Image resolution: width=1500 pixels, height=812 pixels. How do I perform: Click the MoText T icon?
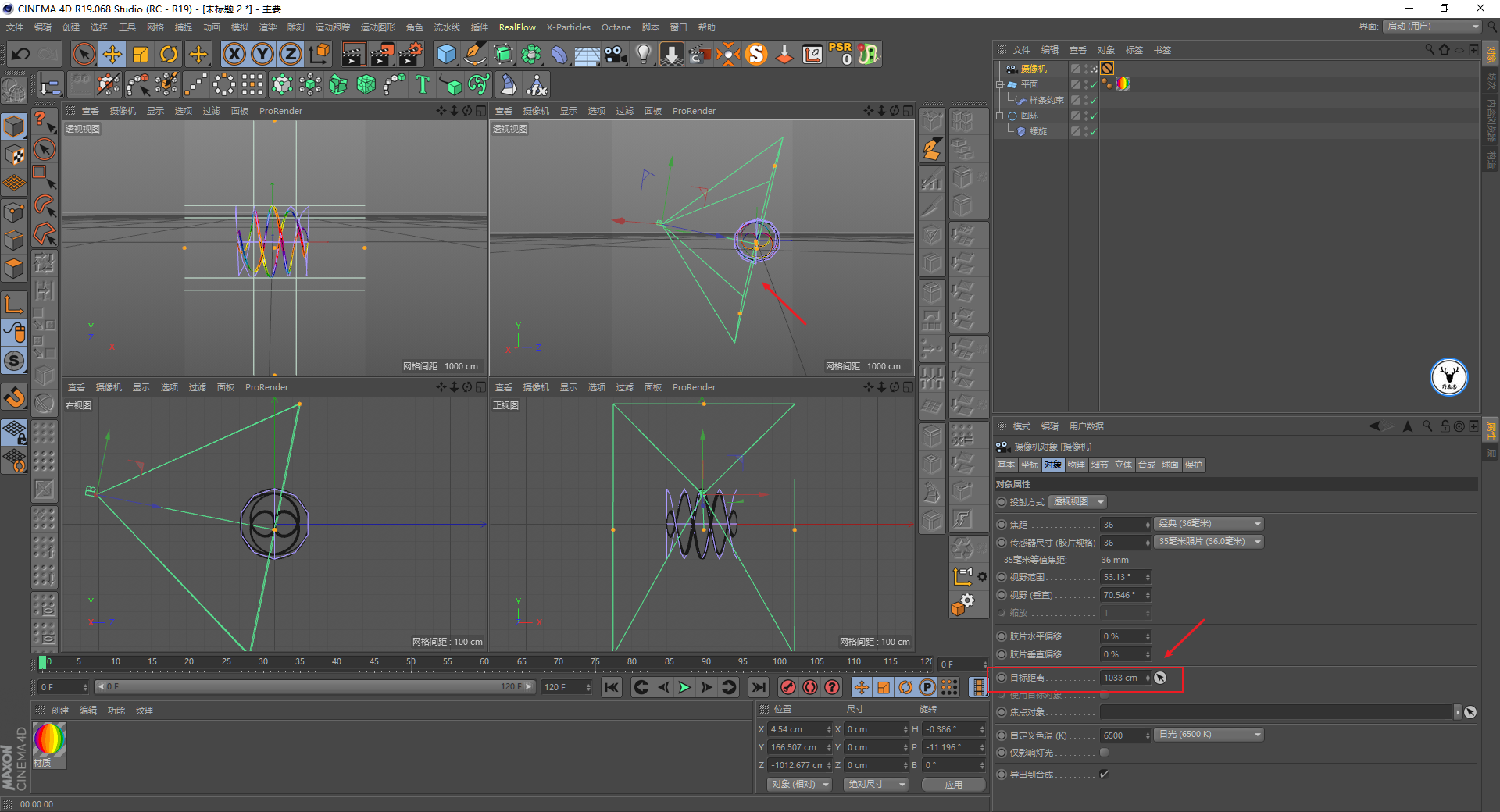(423, 84)
